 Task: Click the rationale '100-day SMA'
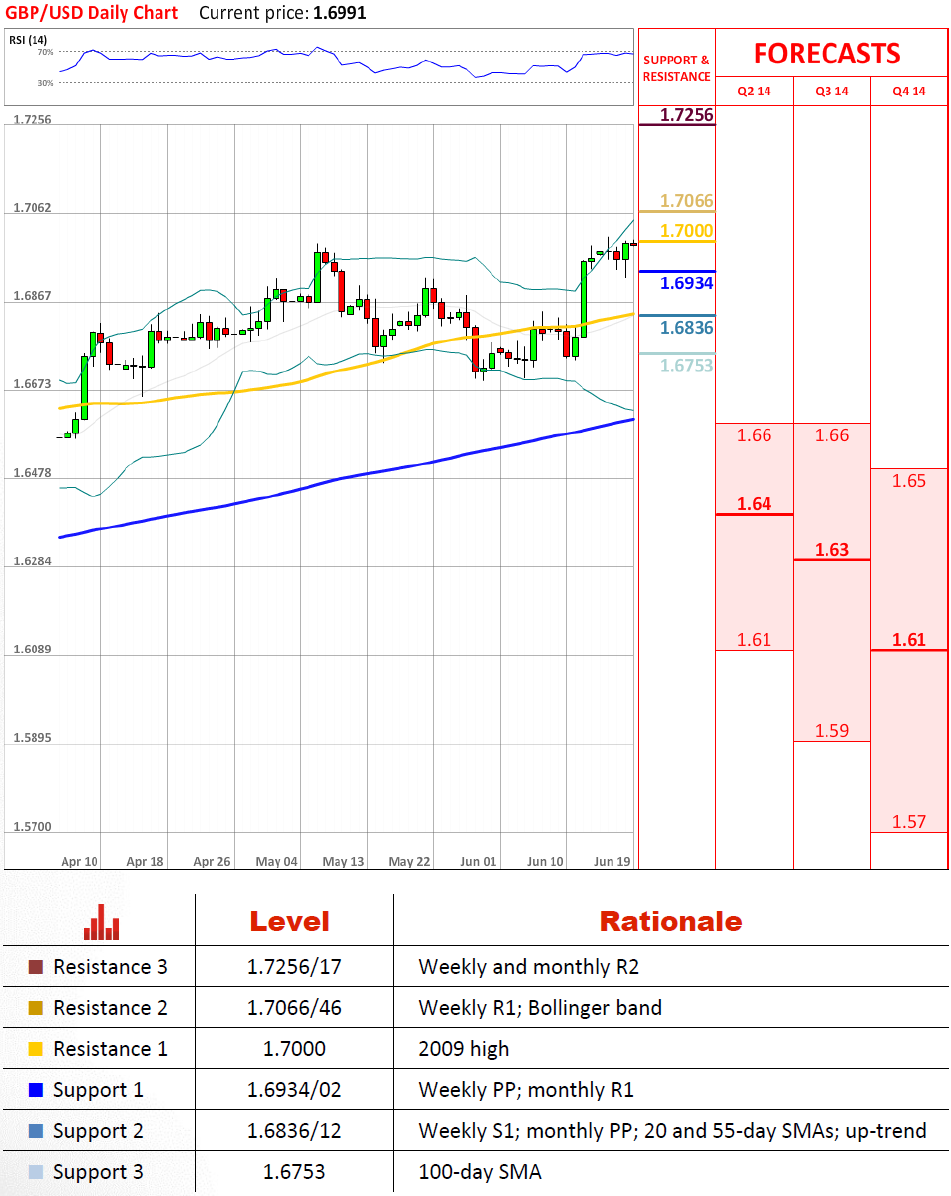[480, 1172]
